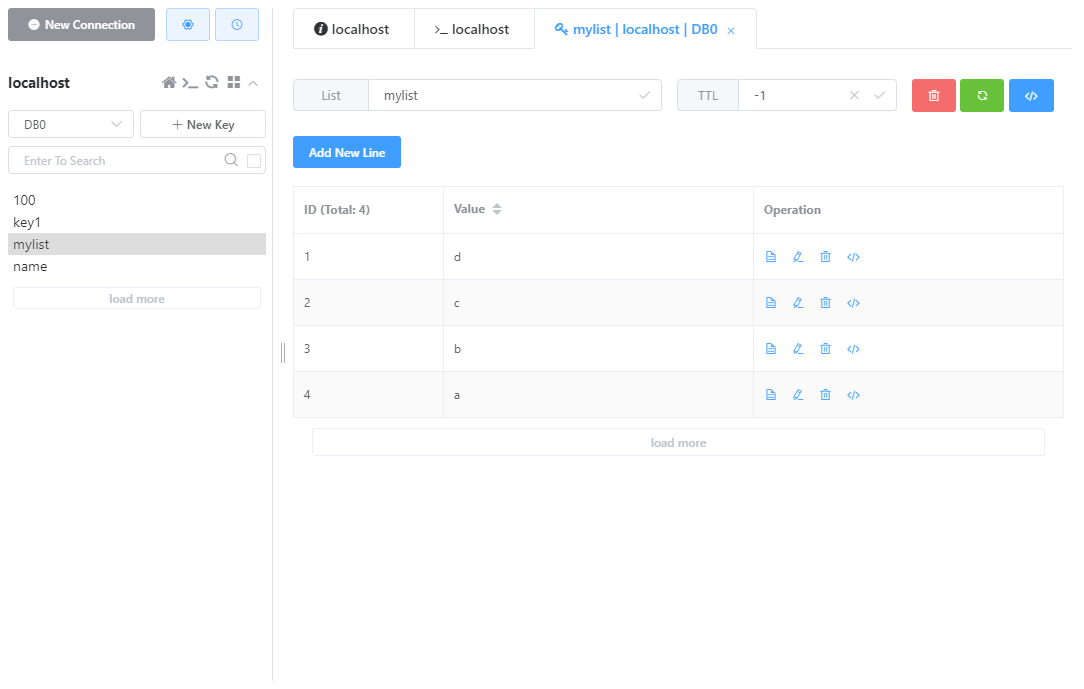Screen dimensions: 1084x689
Task: Clear TTL with the X icon
Action: coord(854,95)
